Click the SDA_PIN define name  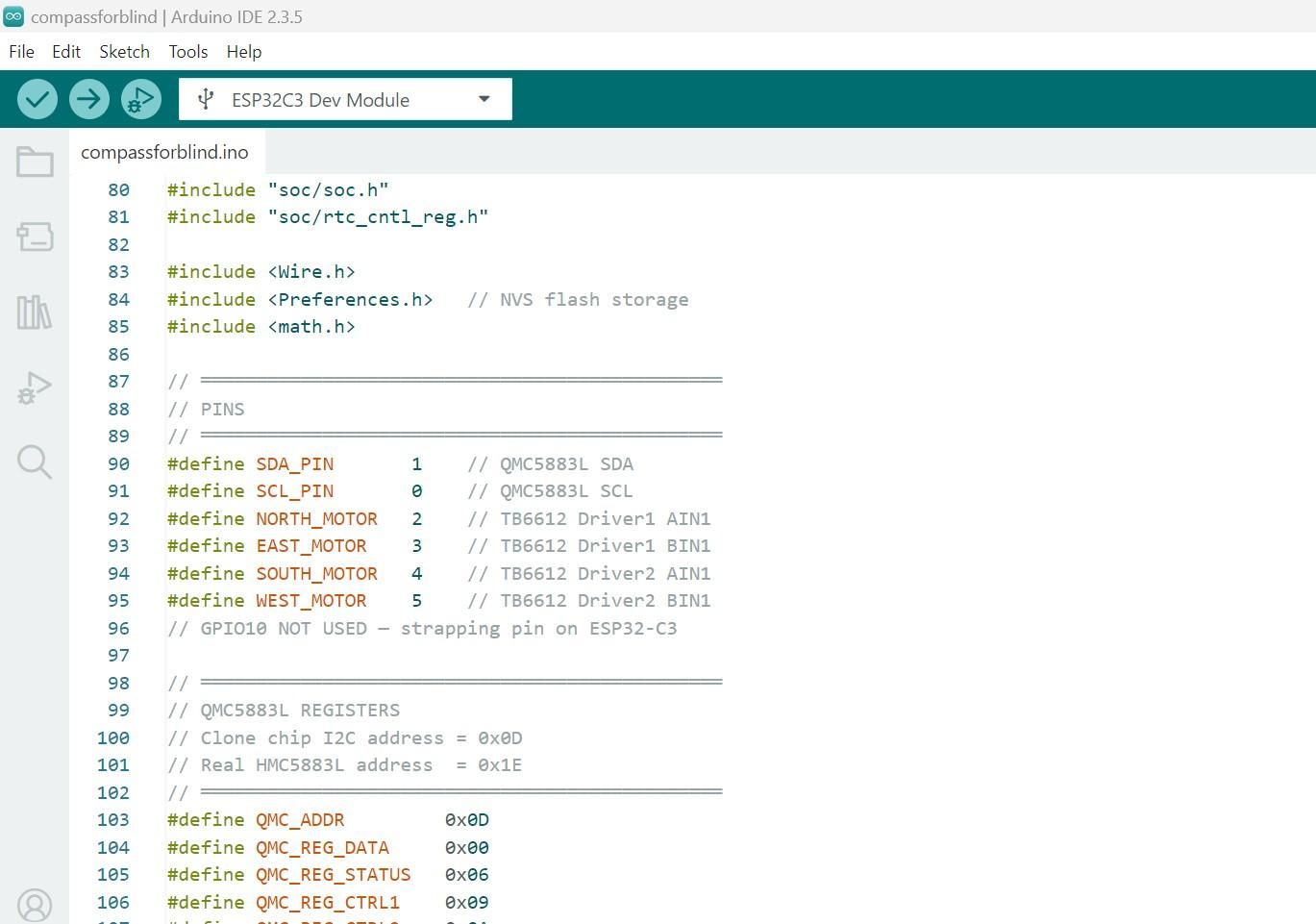coord(295,463)
